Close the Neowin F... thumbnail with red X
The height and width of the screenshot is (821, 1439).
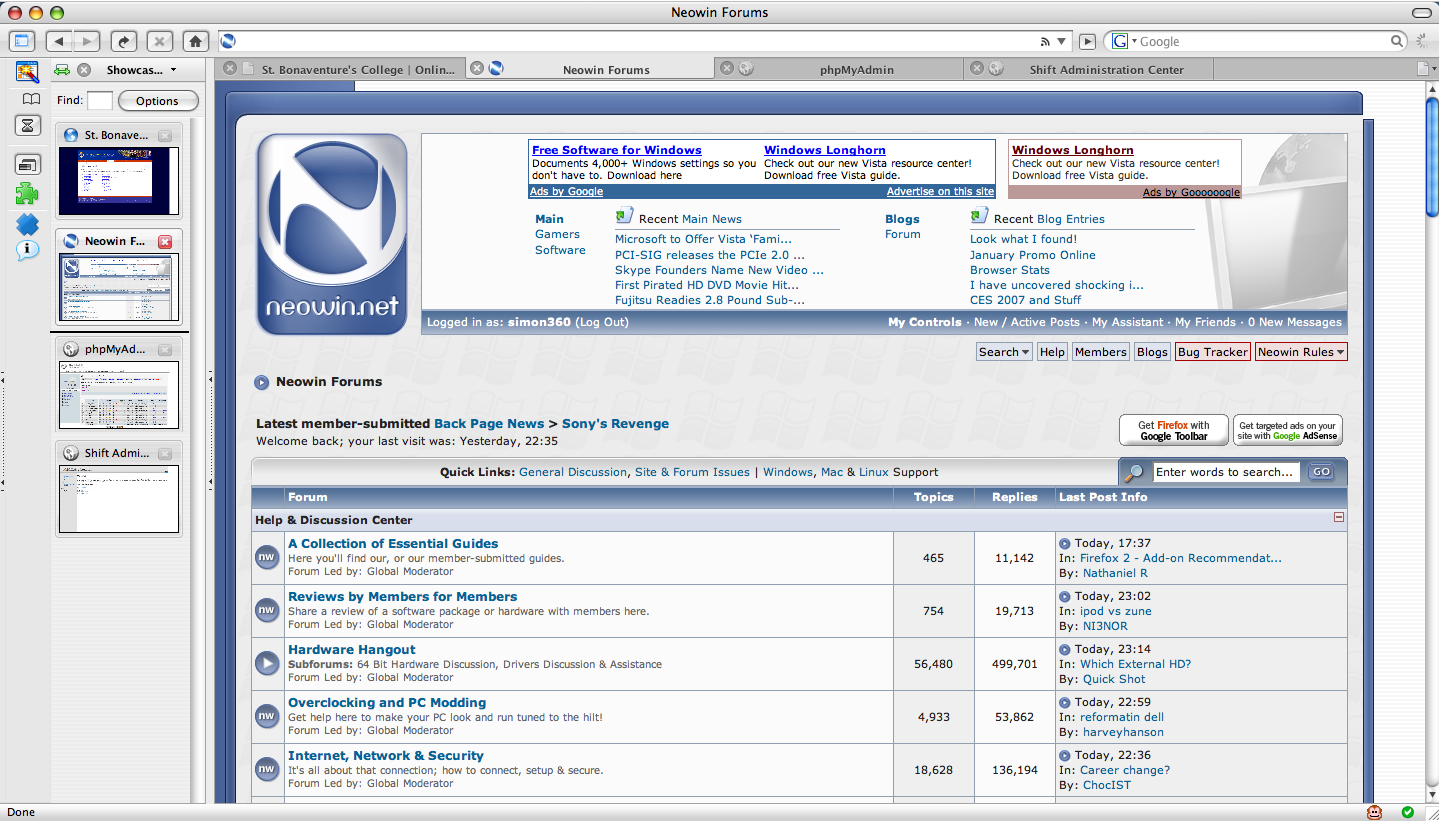[x=165, y=241]
